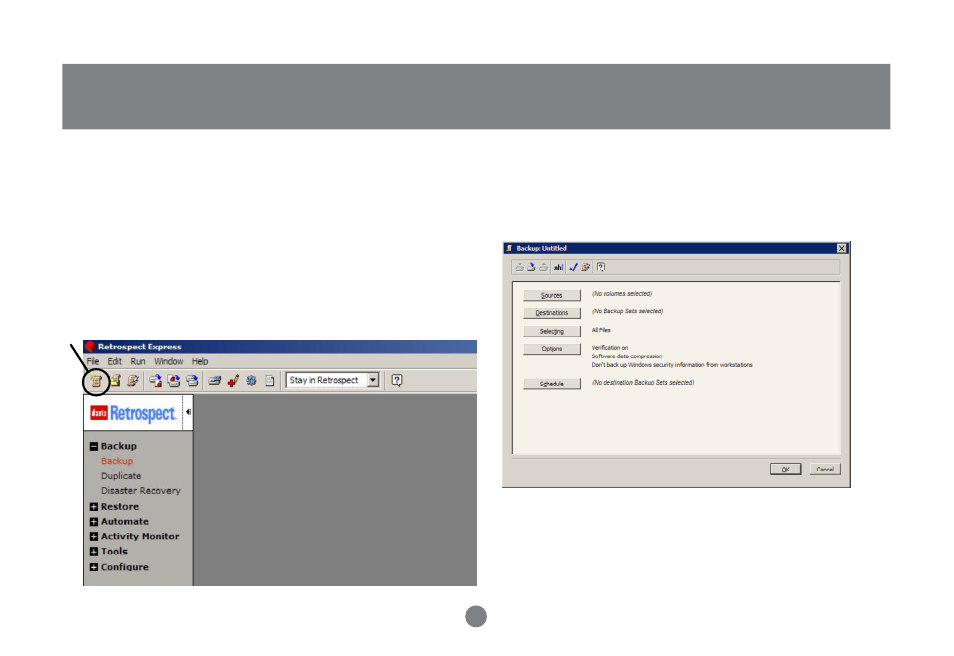Click the help question mark icon in Retrospect toolbar
The width and height of the screenshot is (954, 656).
(397, 380)
